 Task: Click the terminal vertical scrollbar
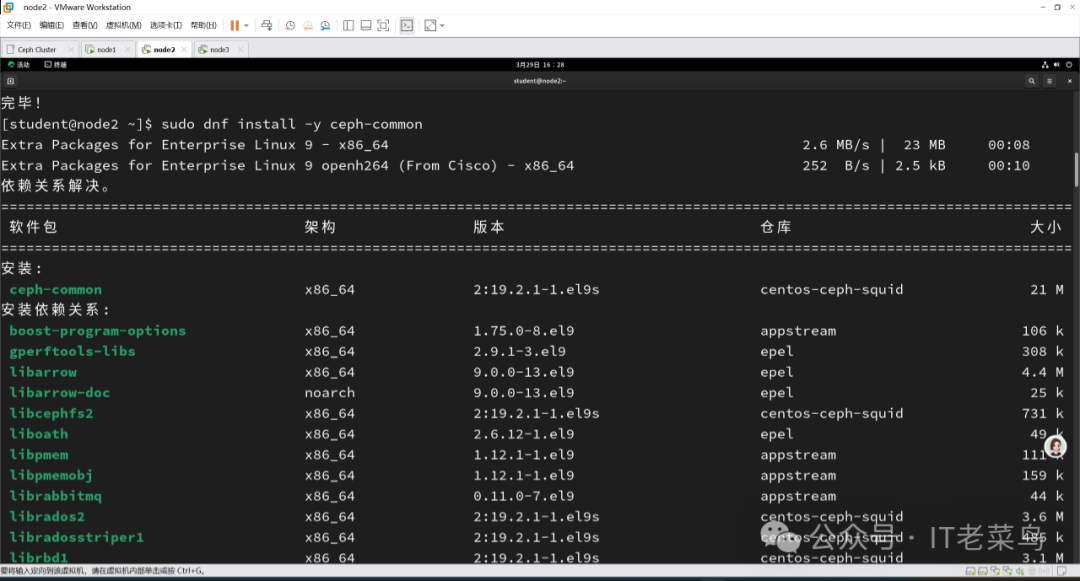(x=1076, y=169)
